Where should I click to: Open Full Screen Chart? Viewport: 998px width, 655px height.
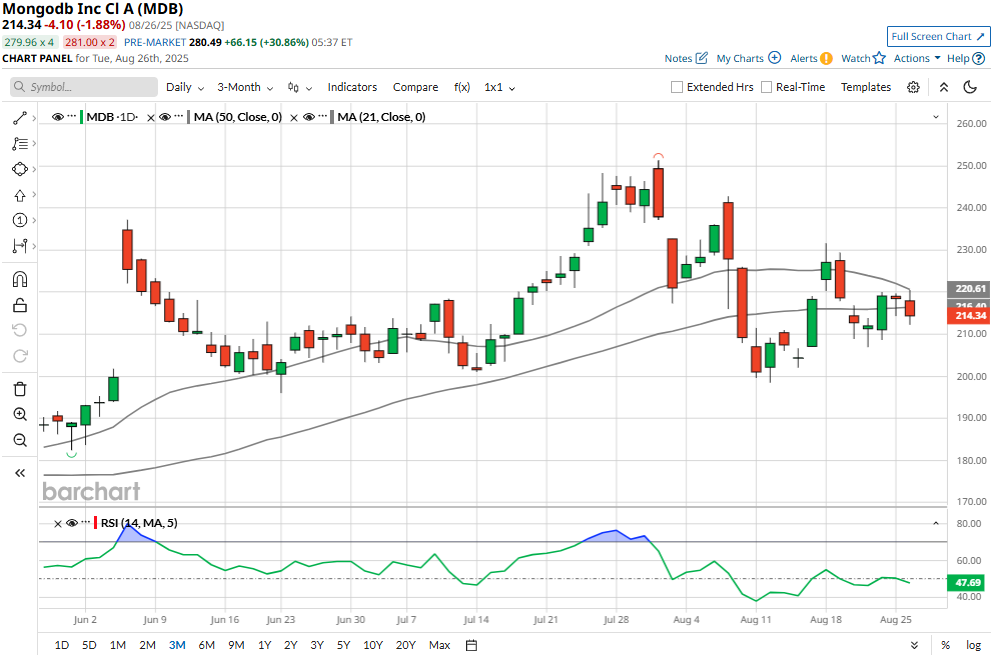click(938, 36)
